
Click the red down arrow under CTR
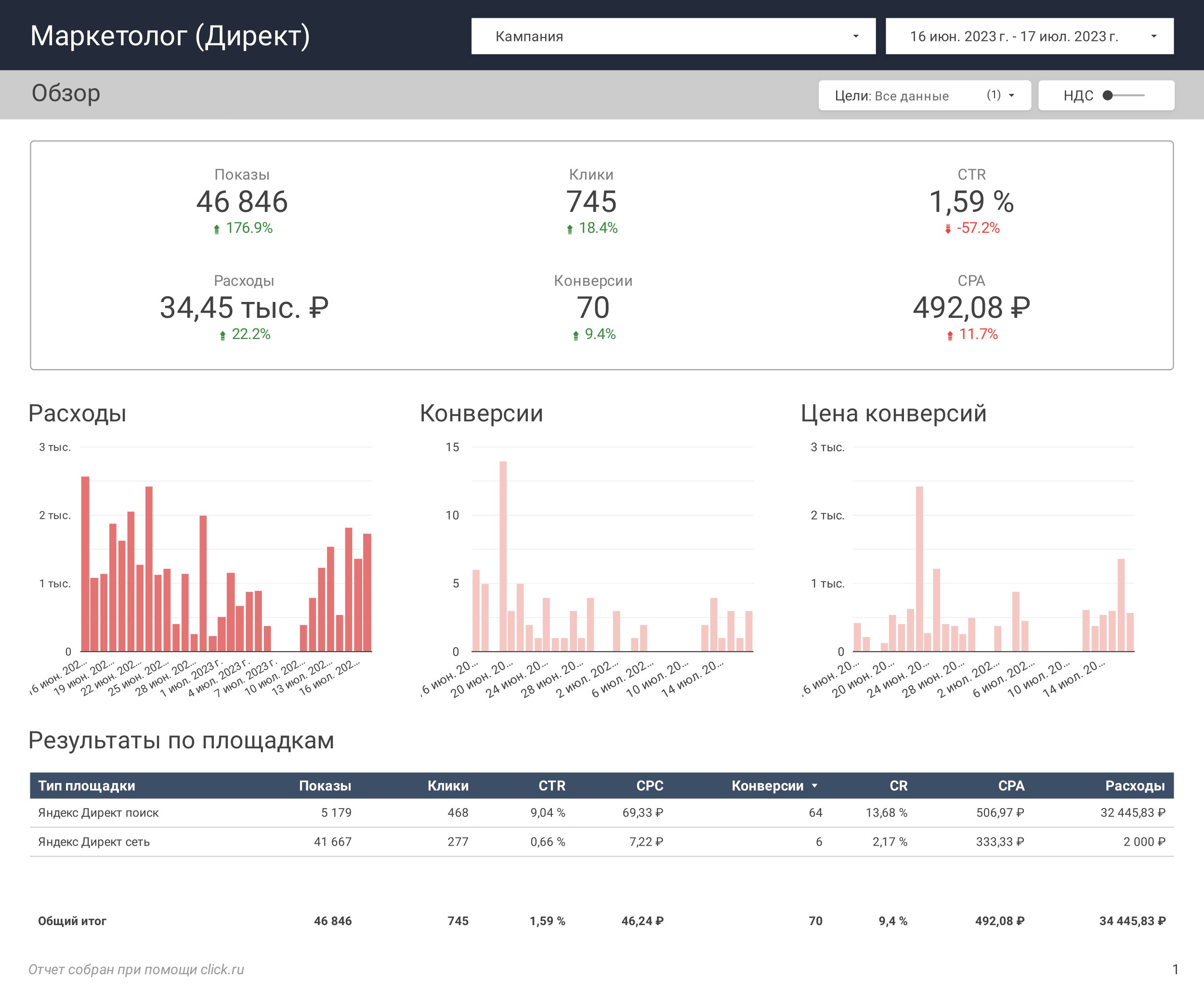(x=948, y=229)
